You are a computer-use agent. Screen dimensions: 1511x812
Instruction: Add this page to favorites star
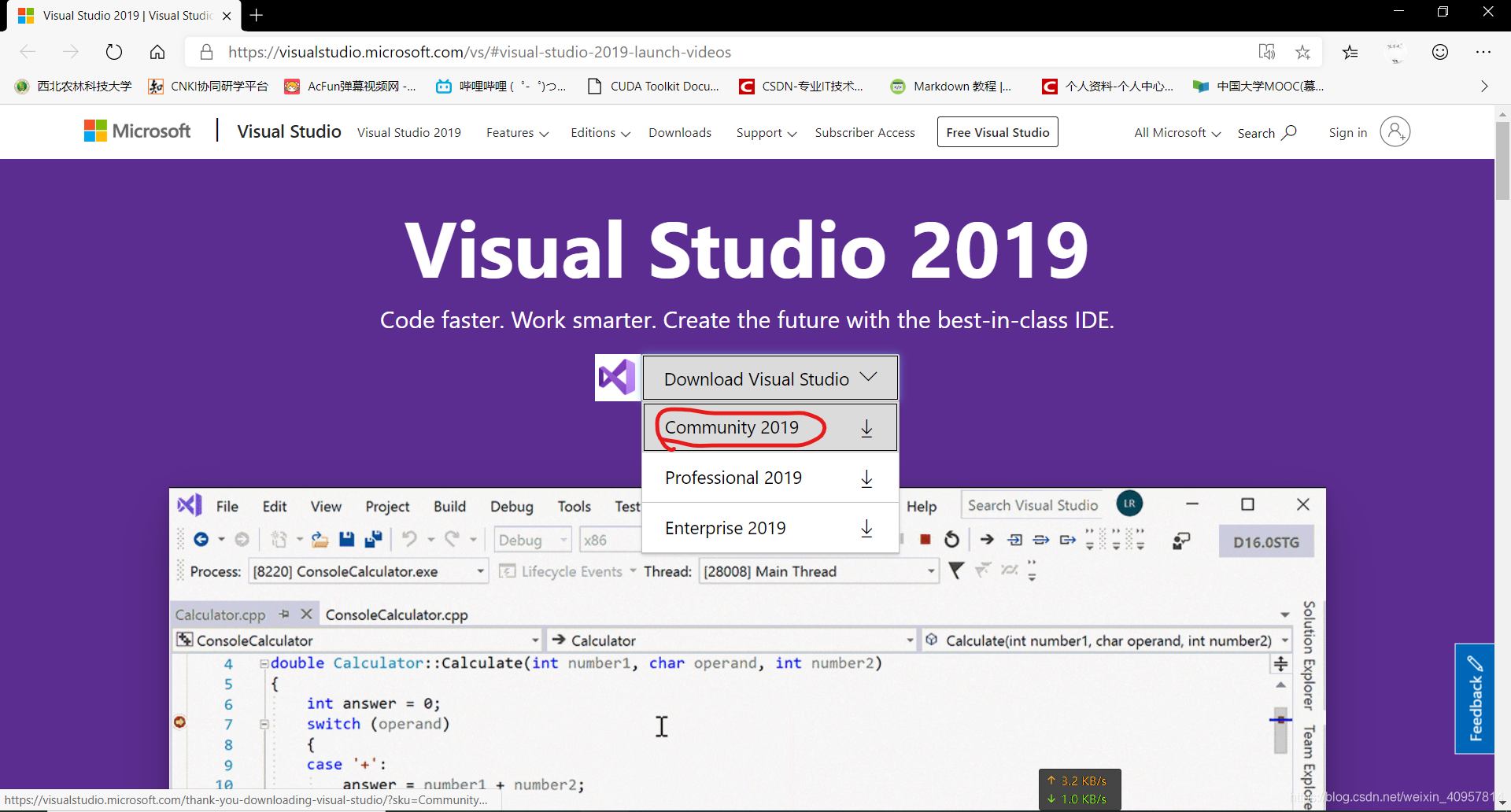coord(1303,52)
